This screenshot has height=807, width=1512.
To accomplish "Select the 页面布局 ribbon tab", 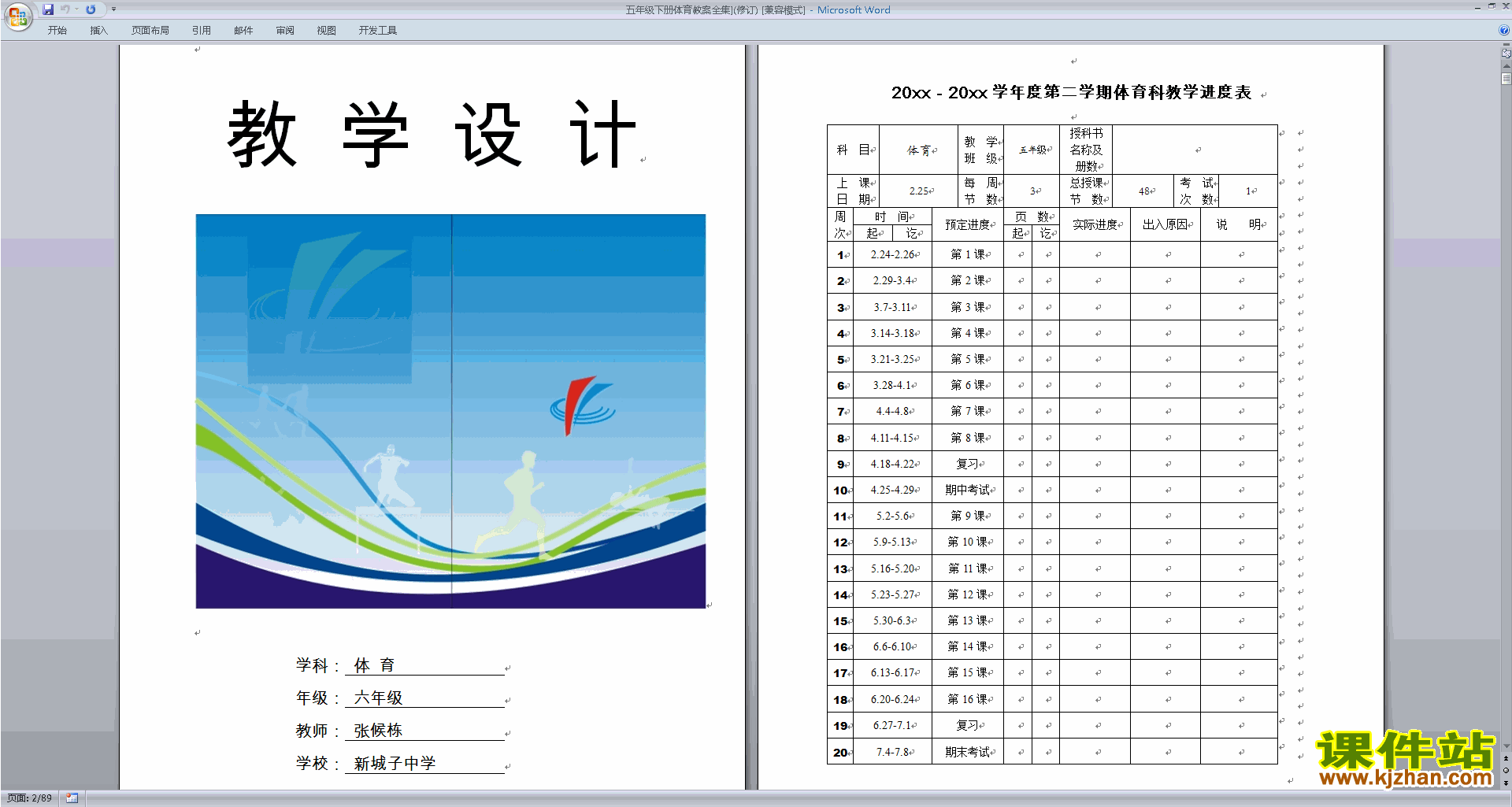I will click(150, 30).
